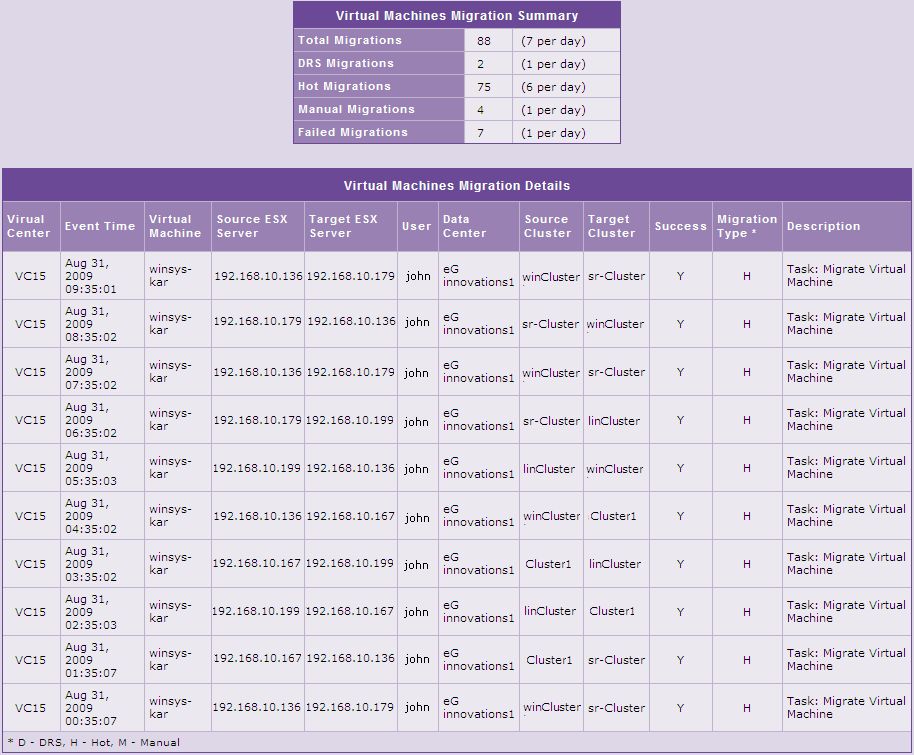Select the event time Aug 31, 2009 04:35:02
Image resolution: width=914 pixels, height=755 pixels.
click(90, 516)
